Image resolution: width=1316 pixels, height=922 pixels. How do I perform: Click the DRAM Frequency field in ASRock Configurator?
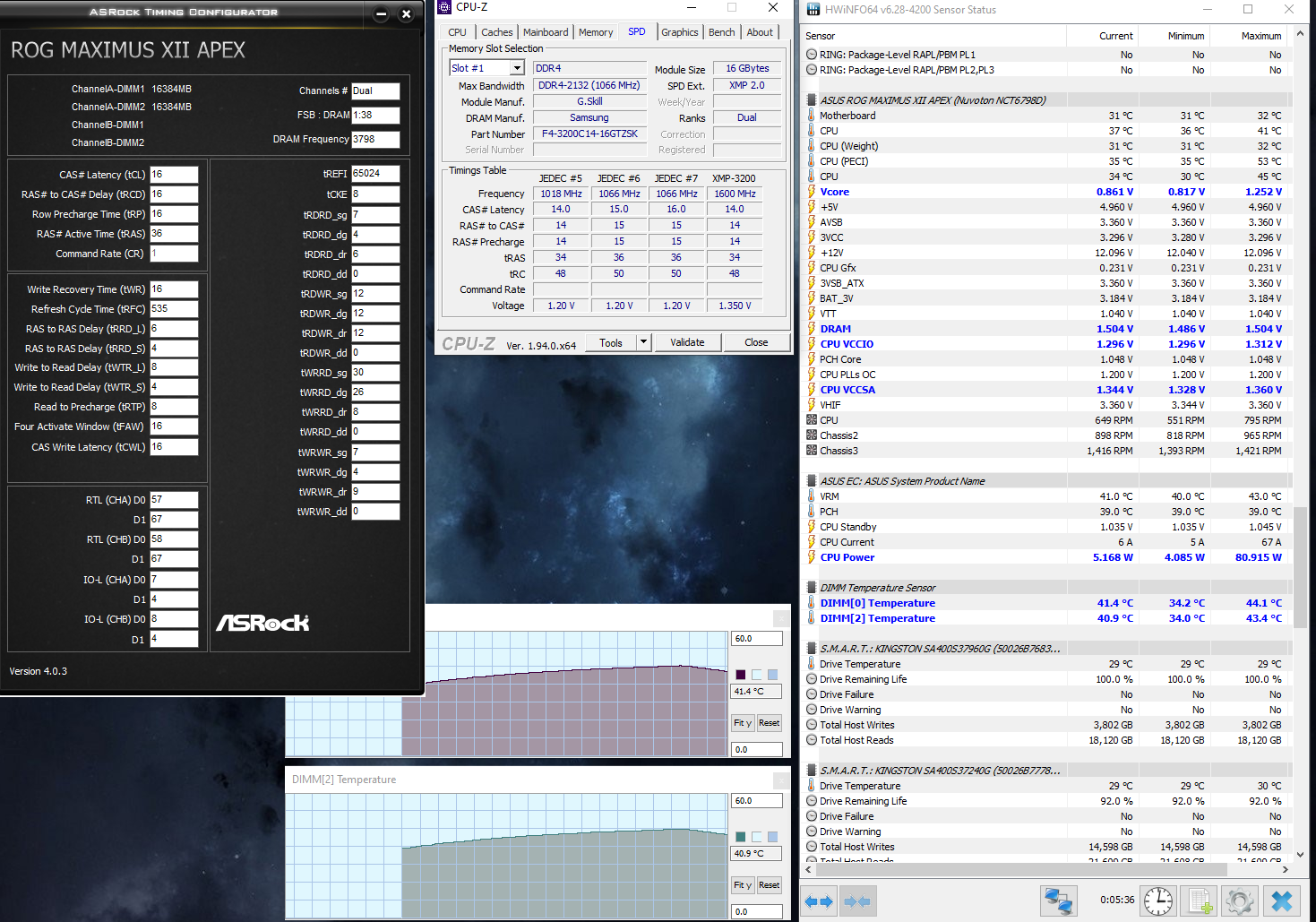pyautogui.click(x=375, y=139)
